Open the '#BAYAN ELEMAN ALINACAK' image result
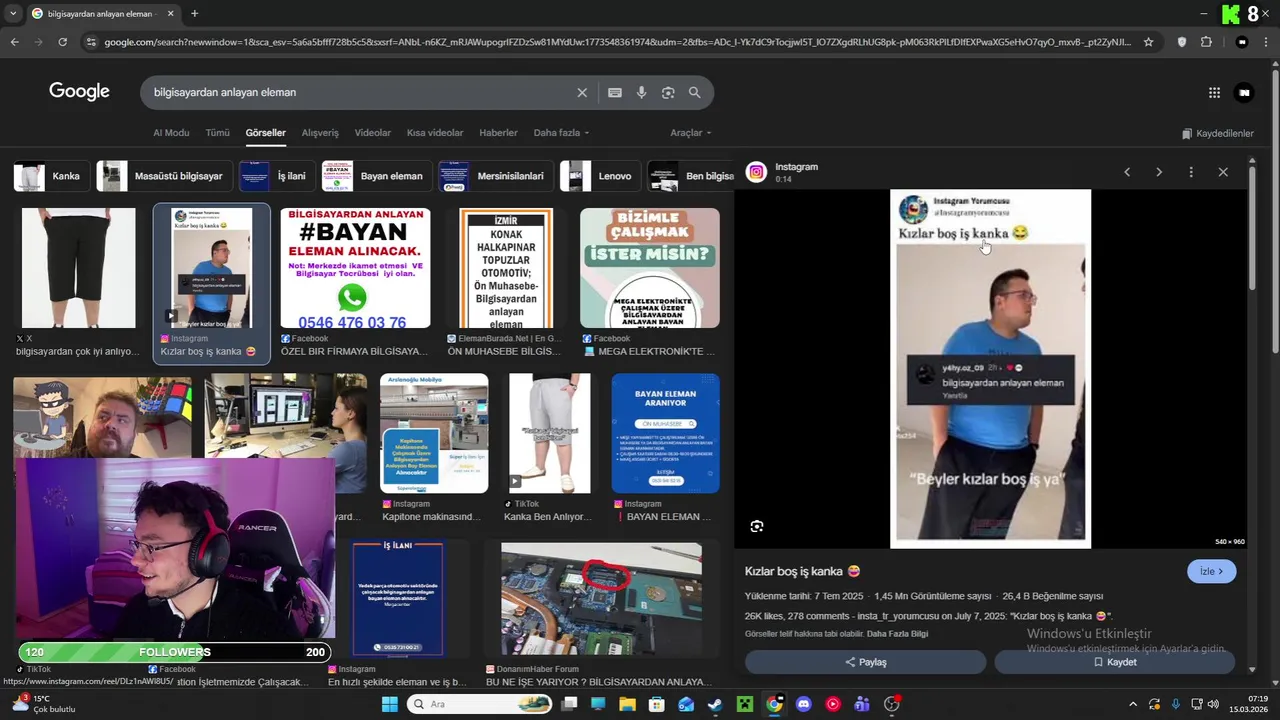The width and height of the screenshot is (1280, 720). [x=355, y=268]
